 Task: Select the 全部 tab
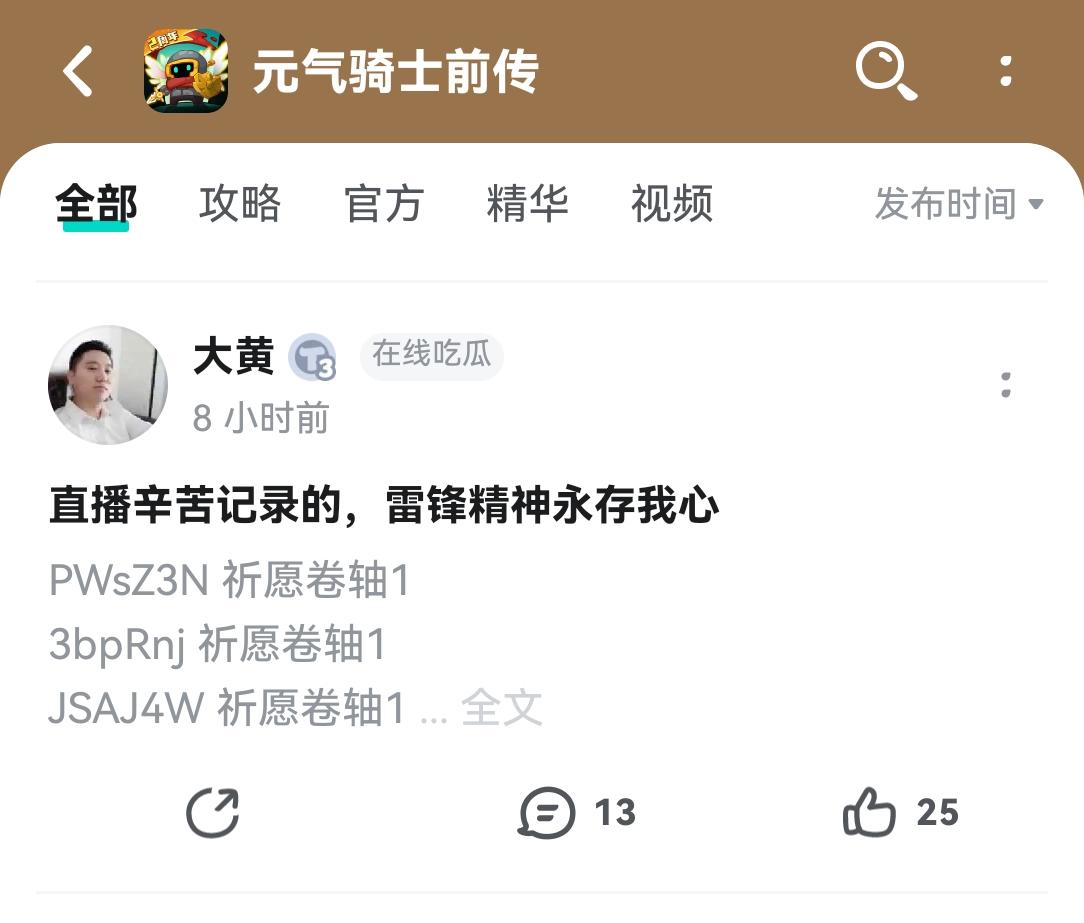point(96,205)
